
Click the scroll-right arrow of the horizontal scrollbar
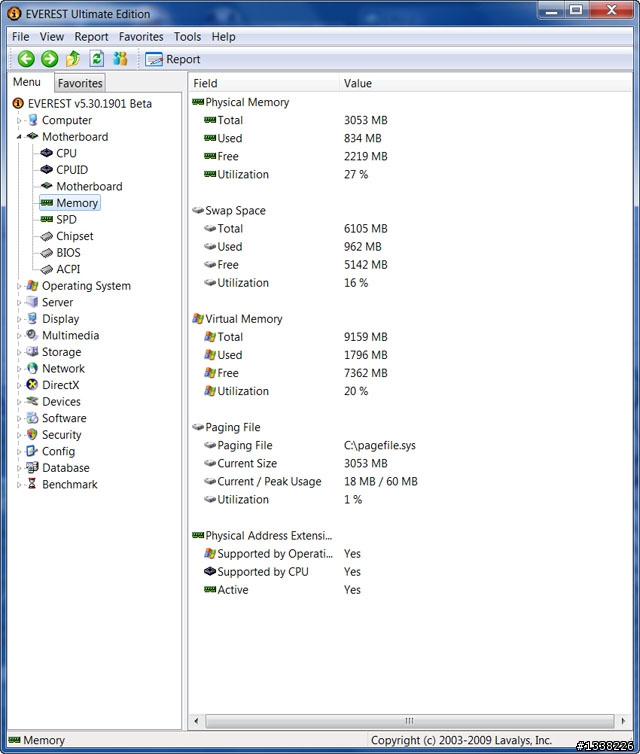(x=623, y=721)
